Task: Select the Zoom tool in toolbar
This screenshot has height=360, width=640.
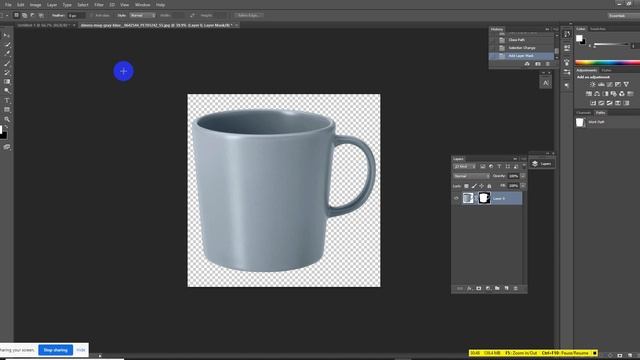Action: click(x=7, y=119)
